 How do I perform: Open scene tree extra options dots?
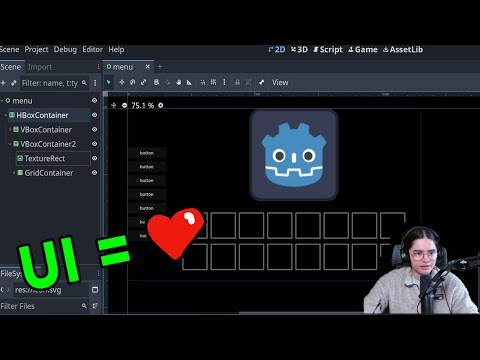click(x=95, y=83)
